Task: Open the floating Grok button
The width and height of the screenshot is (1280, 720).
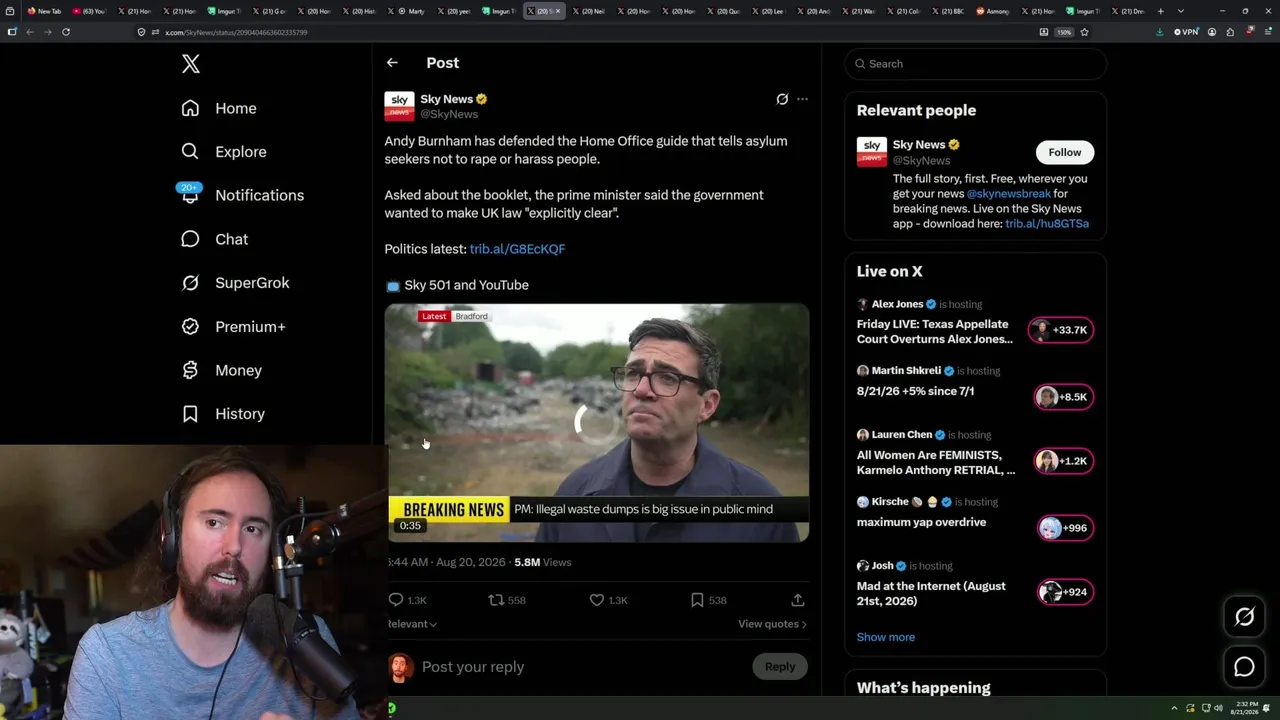Action: pos(1244,617)
